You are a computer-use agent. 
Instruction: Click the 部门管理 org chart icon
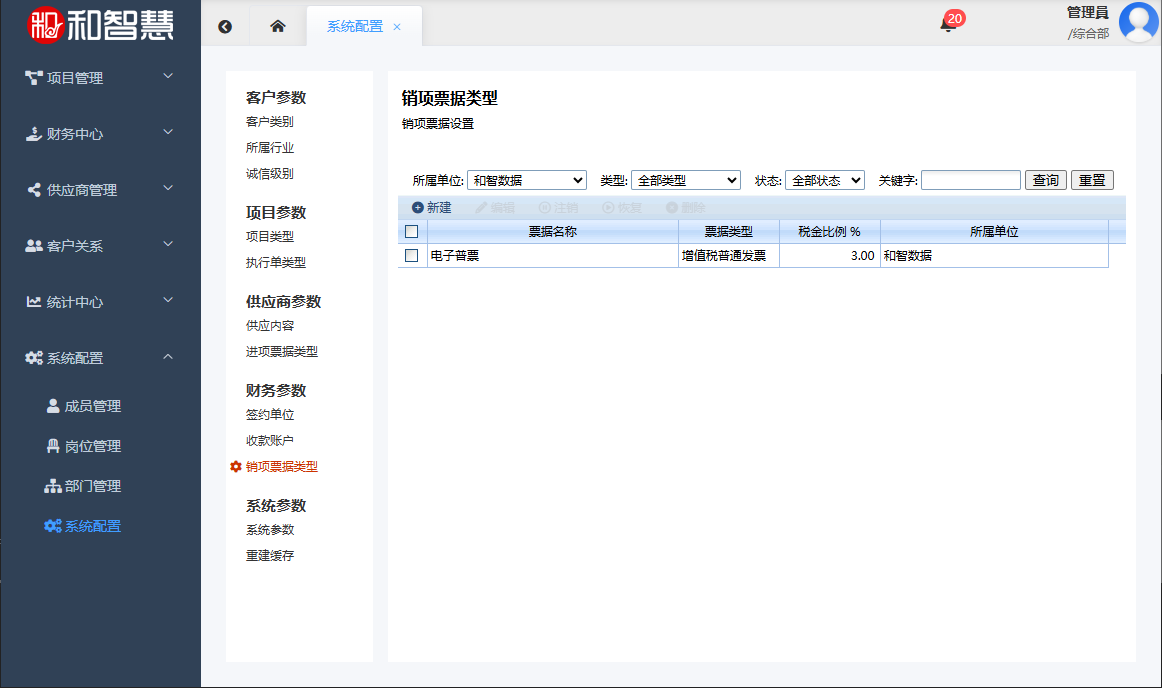pyautogui.click(x=53, y=486)
